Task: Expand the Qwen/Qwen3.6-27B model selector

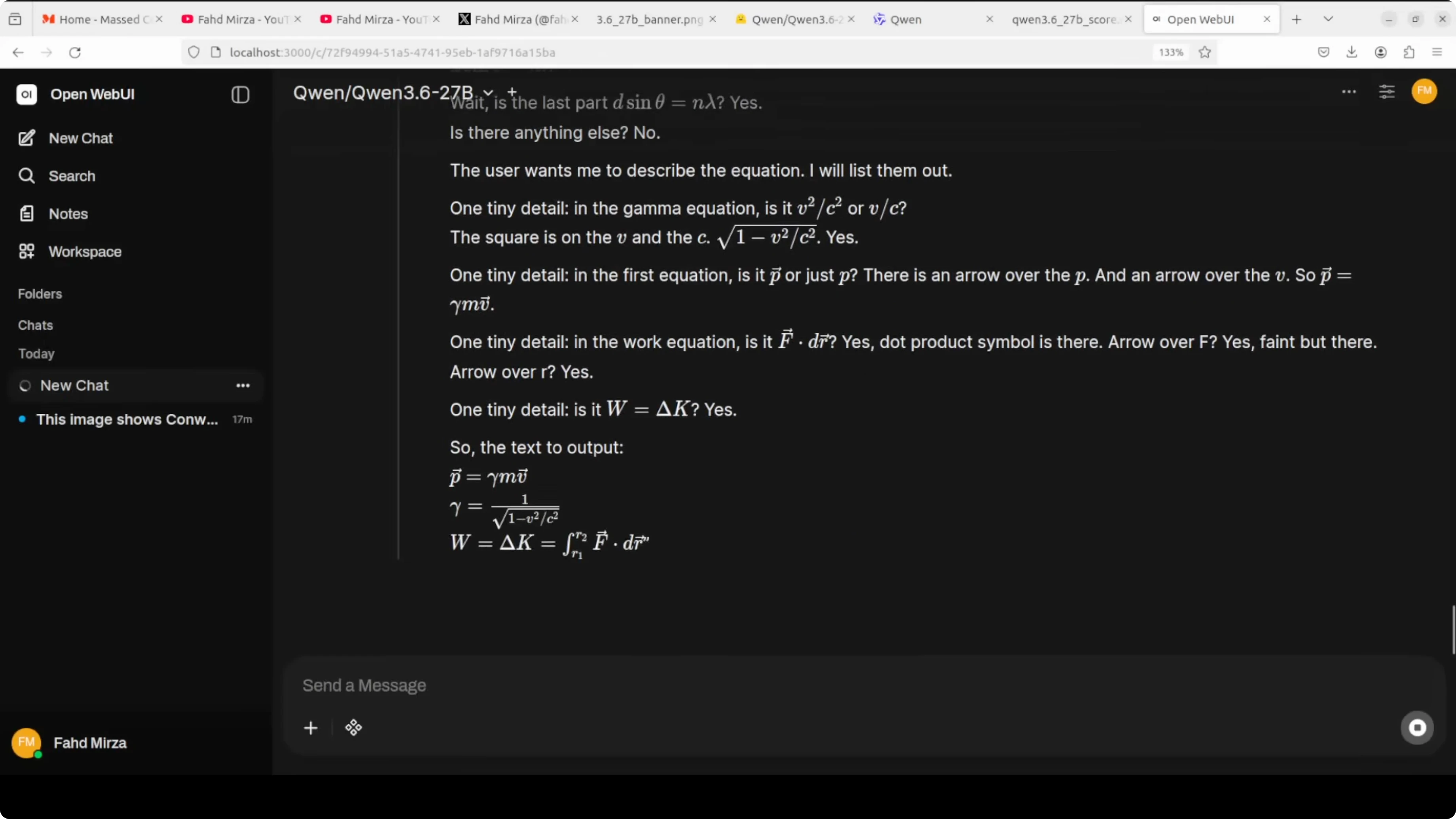Action: click(488, 92)
